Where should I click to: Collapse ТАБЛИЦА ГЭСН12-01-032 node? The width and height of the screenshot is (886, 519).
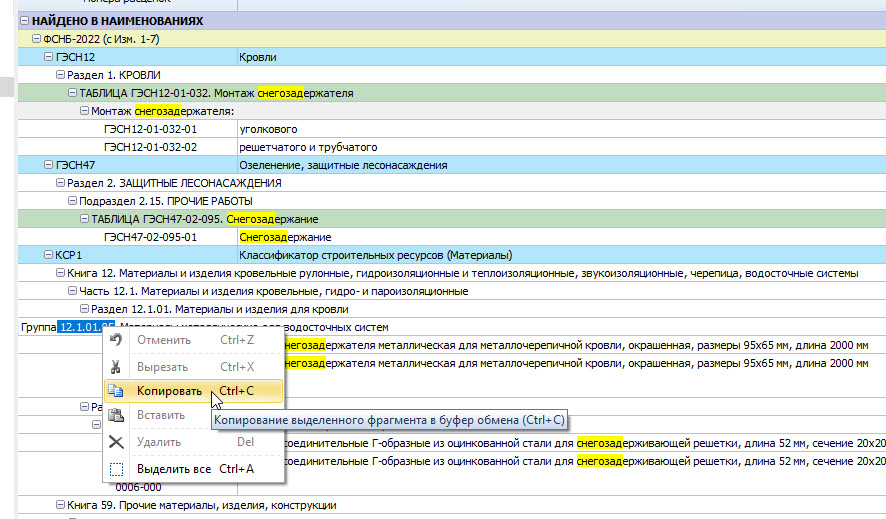click(x=72, y=93)
